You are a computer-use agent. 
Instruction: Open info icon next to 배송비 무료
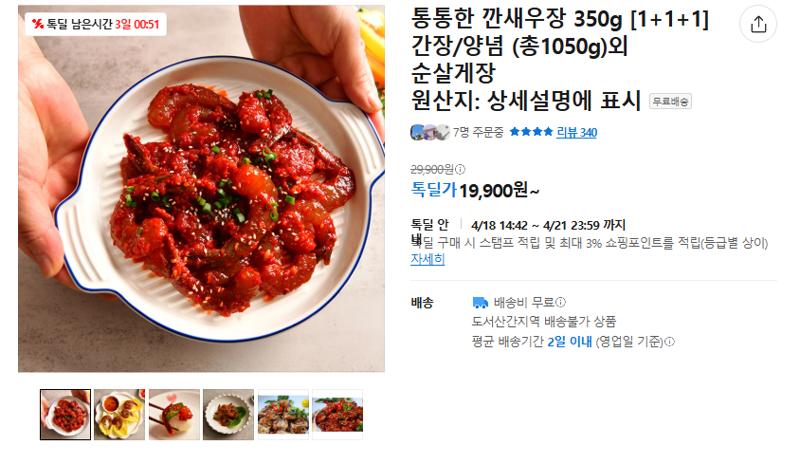(560, 302)
